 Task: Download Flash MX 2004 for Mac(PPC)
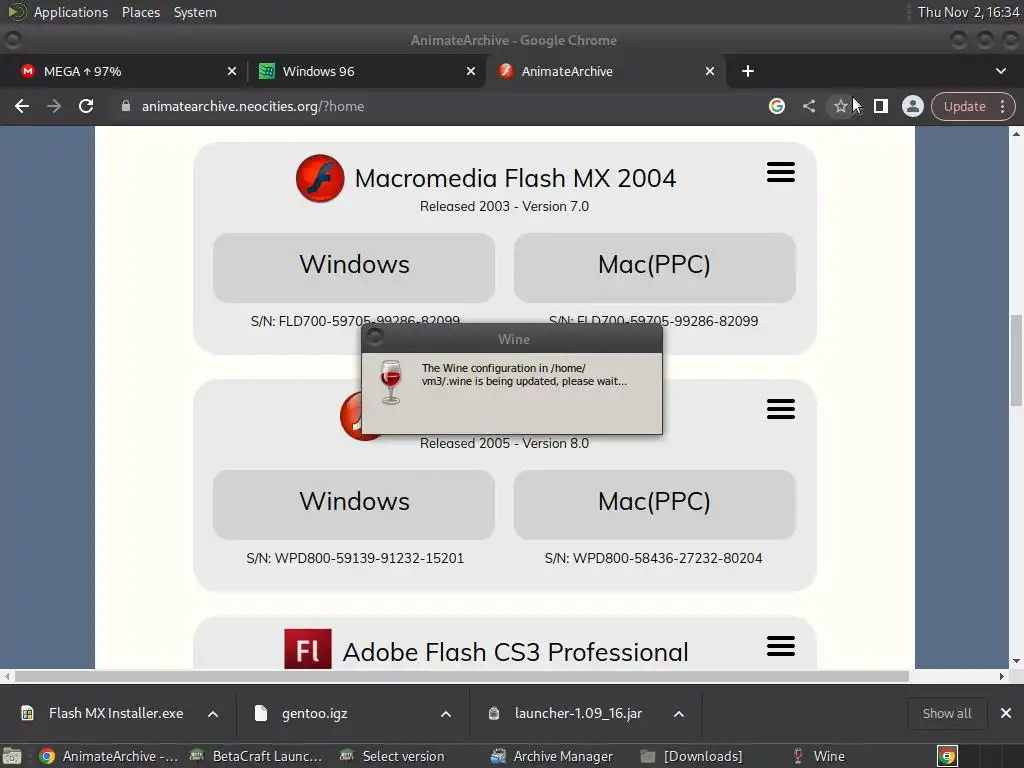654,268
